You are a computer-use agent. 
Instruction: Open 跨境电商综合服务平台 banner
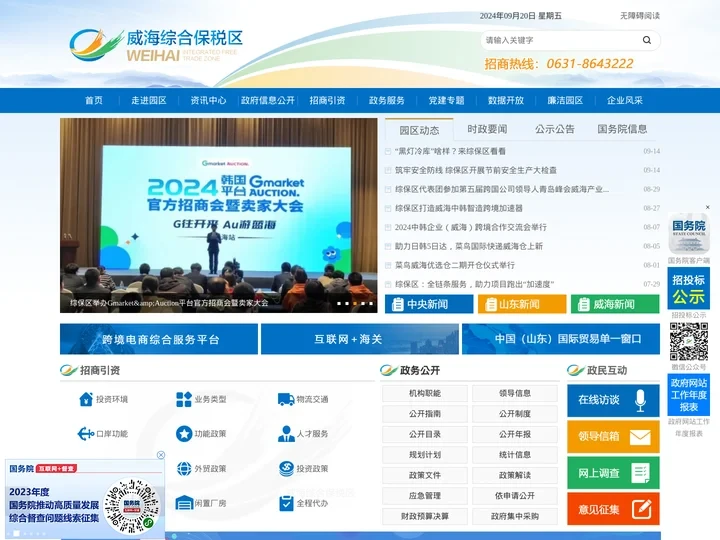pos(159,339)
